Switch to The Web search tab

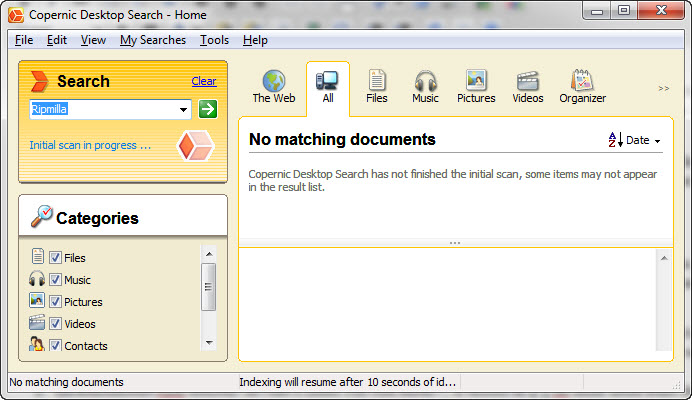(x=274, y=87)
